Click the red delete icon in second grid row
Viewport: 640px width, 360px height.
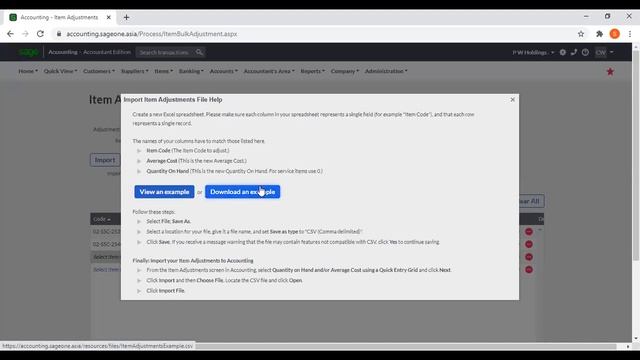coord(529,244)
